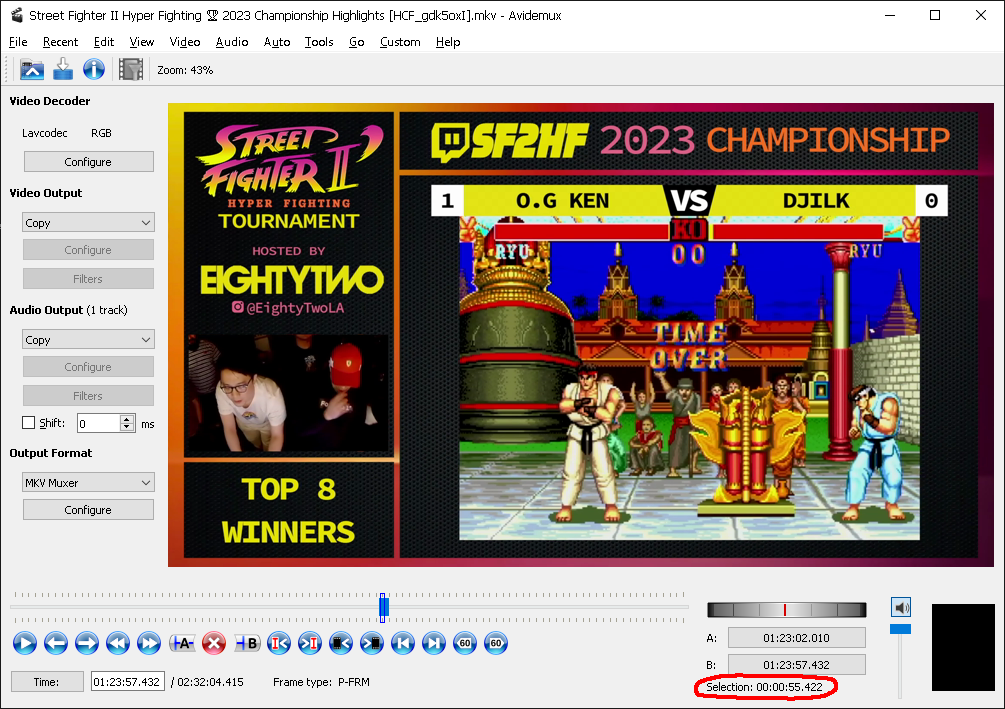
Task: Click the current time input field
Action: [128, 682]
